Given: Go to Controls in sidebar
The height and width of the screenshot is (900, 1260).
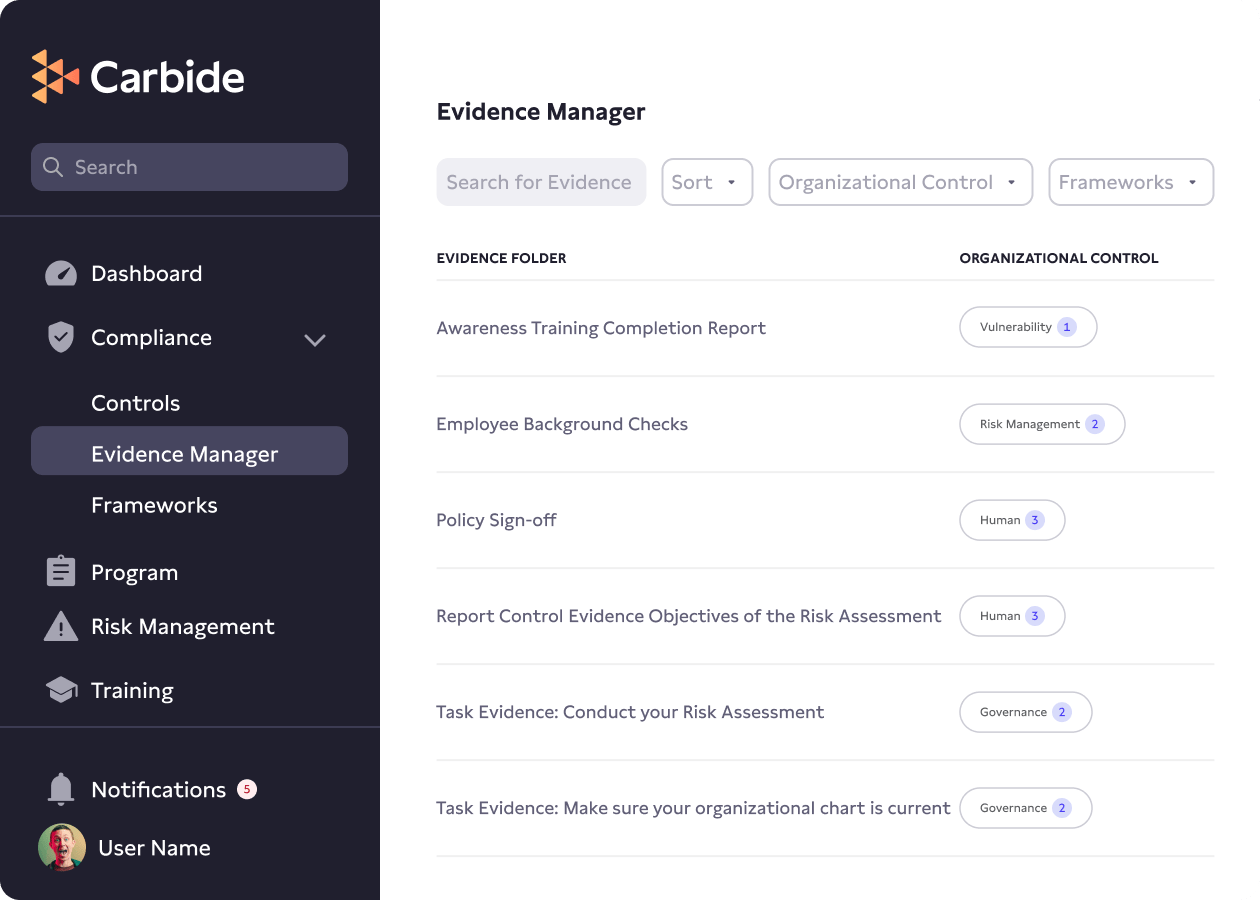Looking at the screenshot, I should coord(136,403).
